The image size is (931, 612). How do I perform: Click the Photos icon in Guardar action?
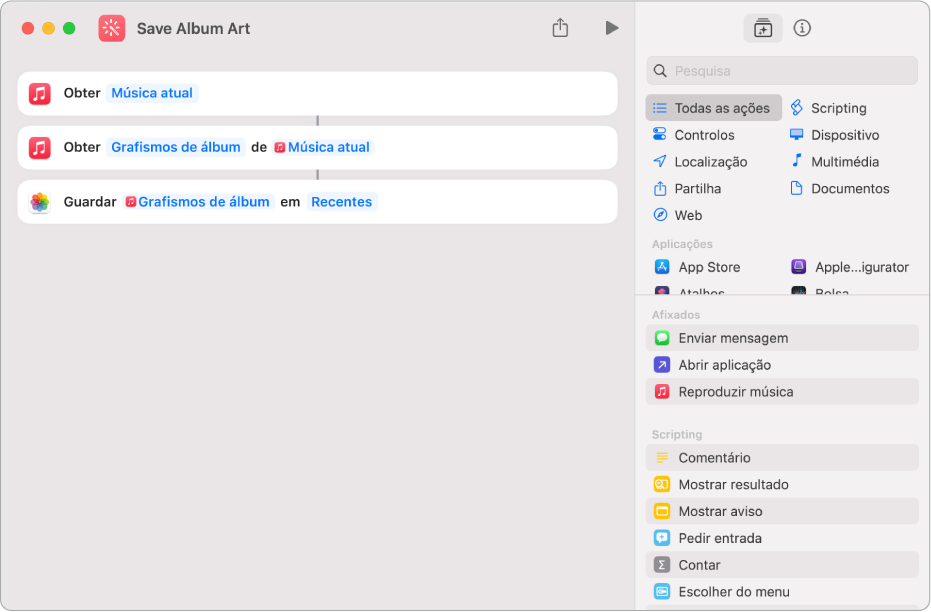coord(40,202)
